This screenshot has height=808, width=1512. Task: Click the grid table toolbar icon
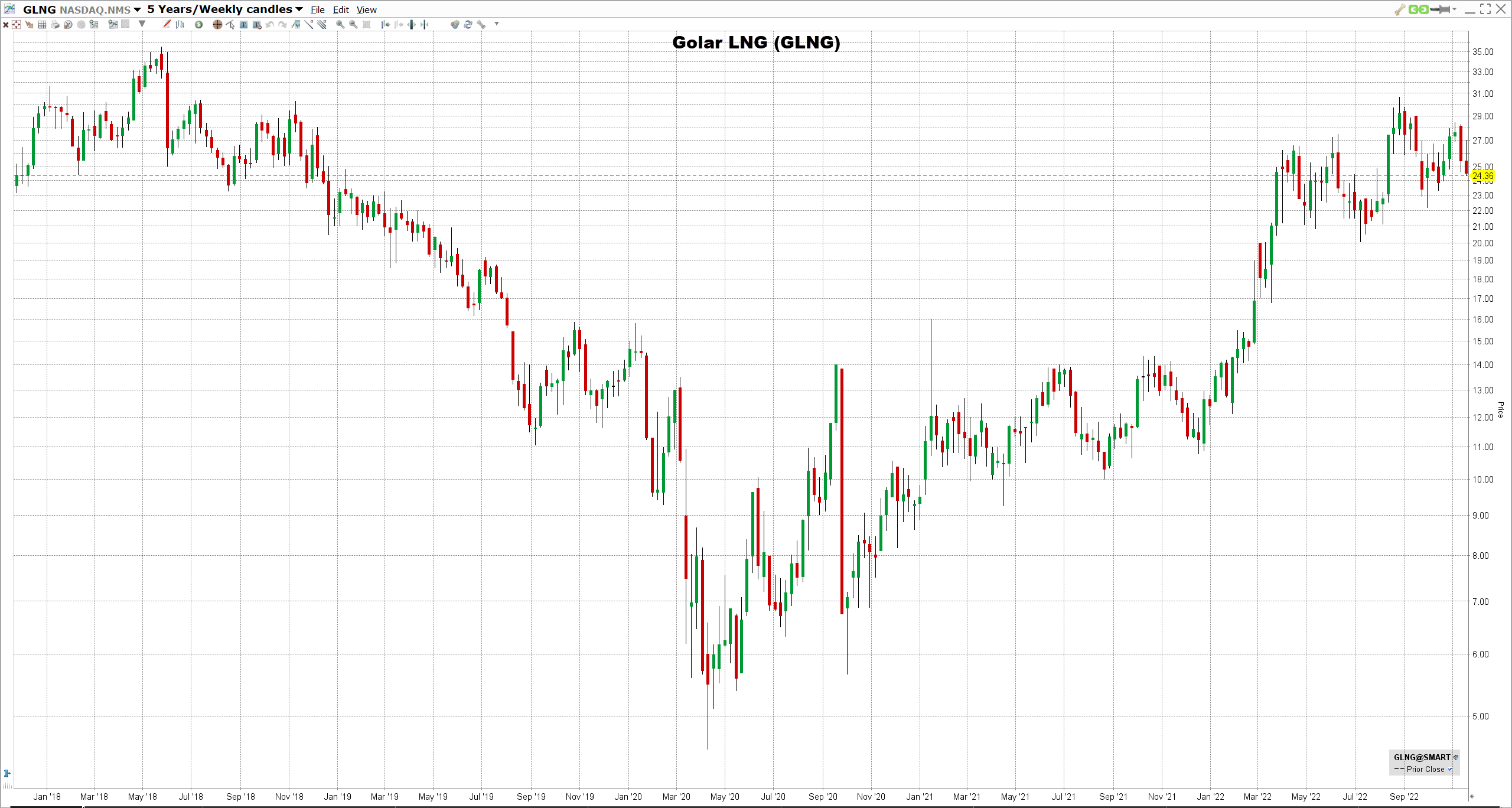point(42,24)
